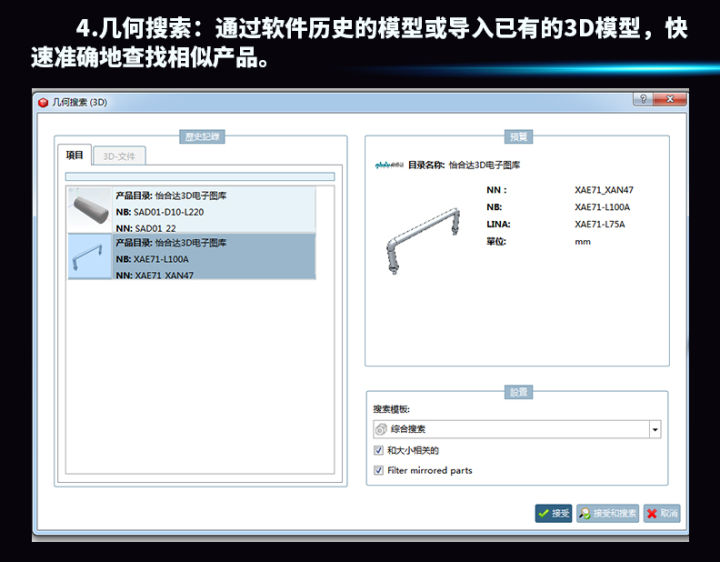Select the SAD01-D10-L220 history entry

click(x=191, y=210)
